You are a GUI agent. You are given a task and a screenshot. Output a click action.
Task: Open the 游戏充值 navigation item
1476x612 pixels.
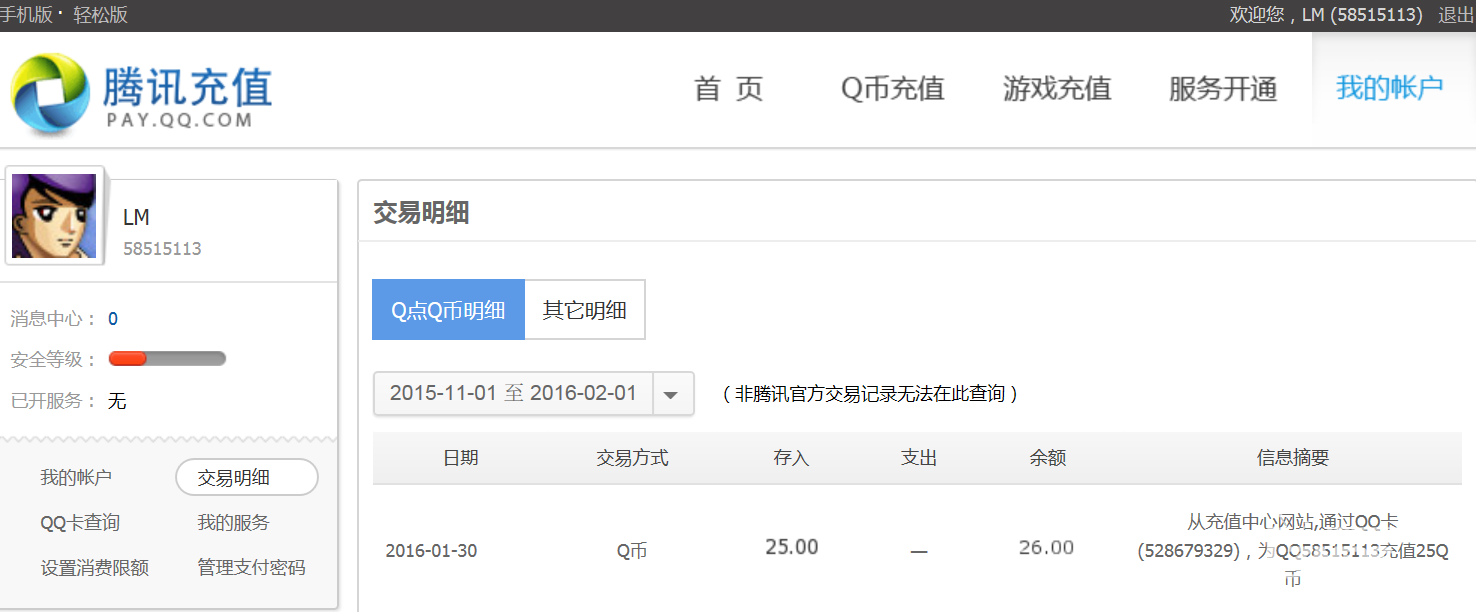(1057, 89)
